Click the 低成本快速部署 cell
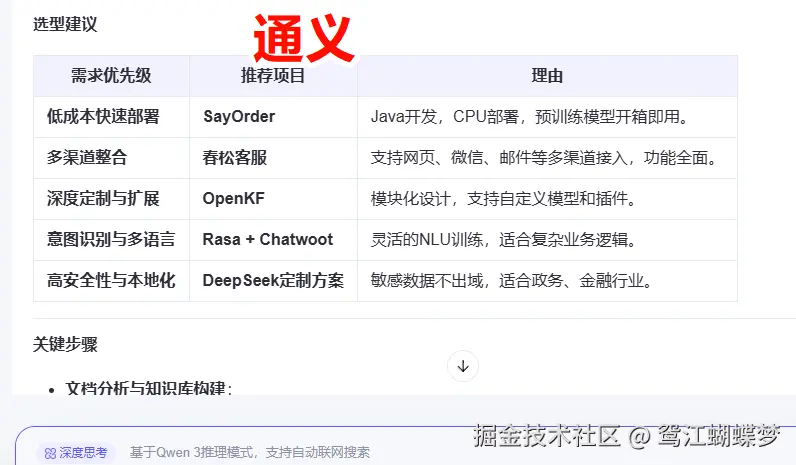The image size is (796, 465). [x=111, y=117]
